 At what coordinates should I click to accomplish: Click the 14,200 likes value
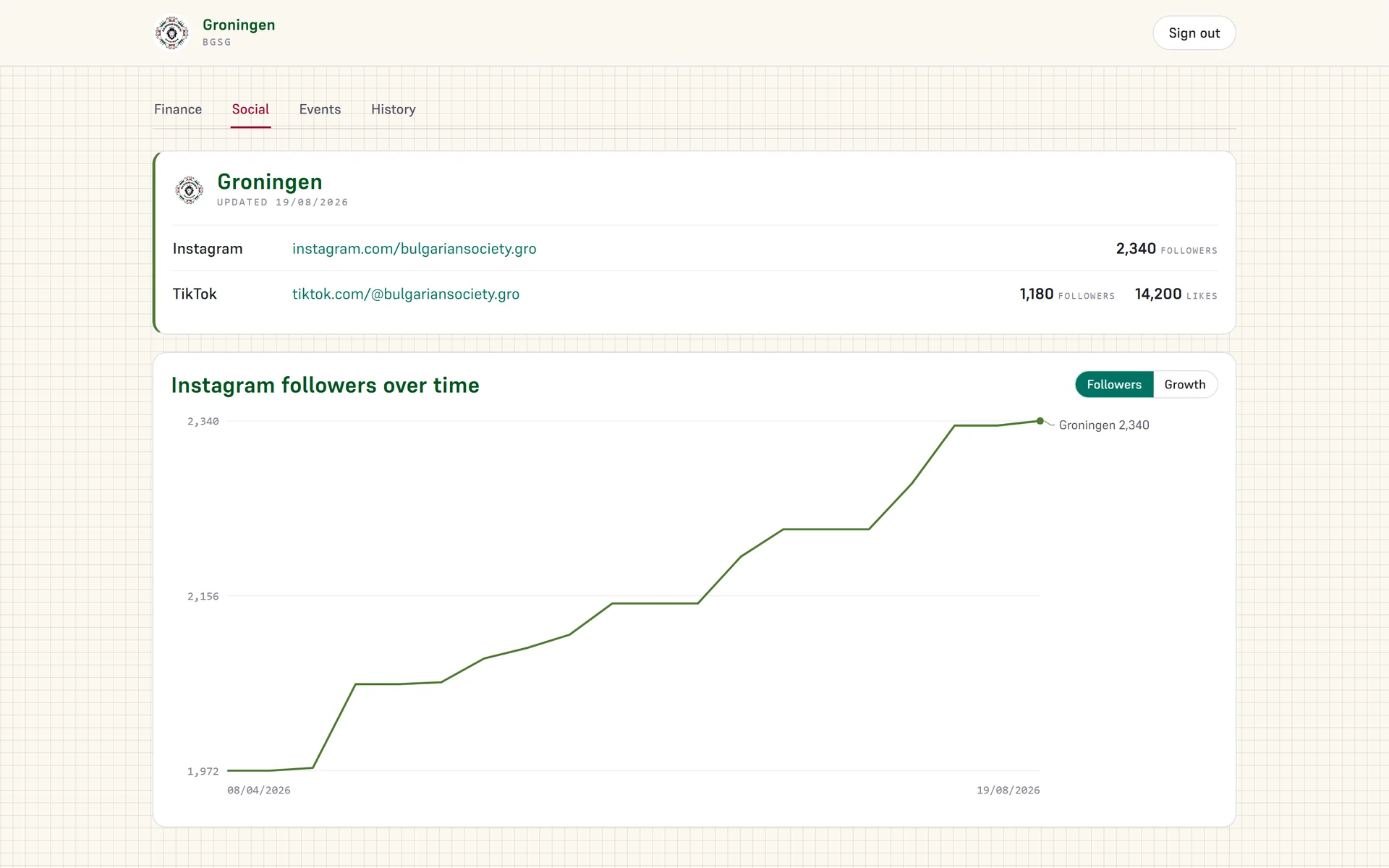(x=1158, y=294)
